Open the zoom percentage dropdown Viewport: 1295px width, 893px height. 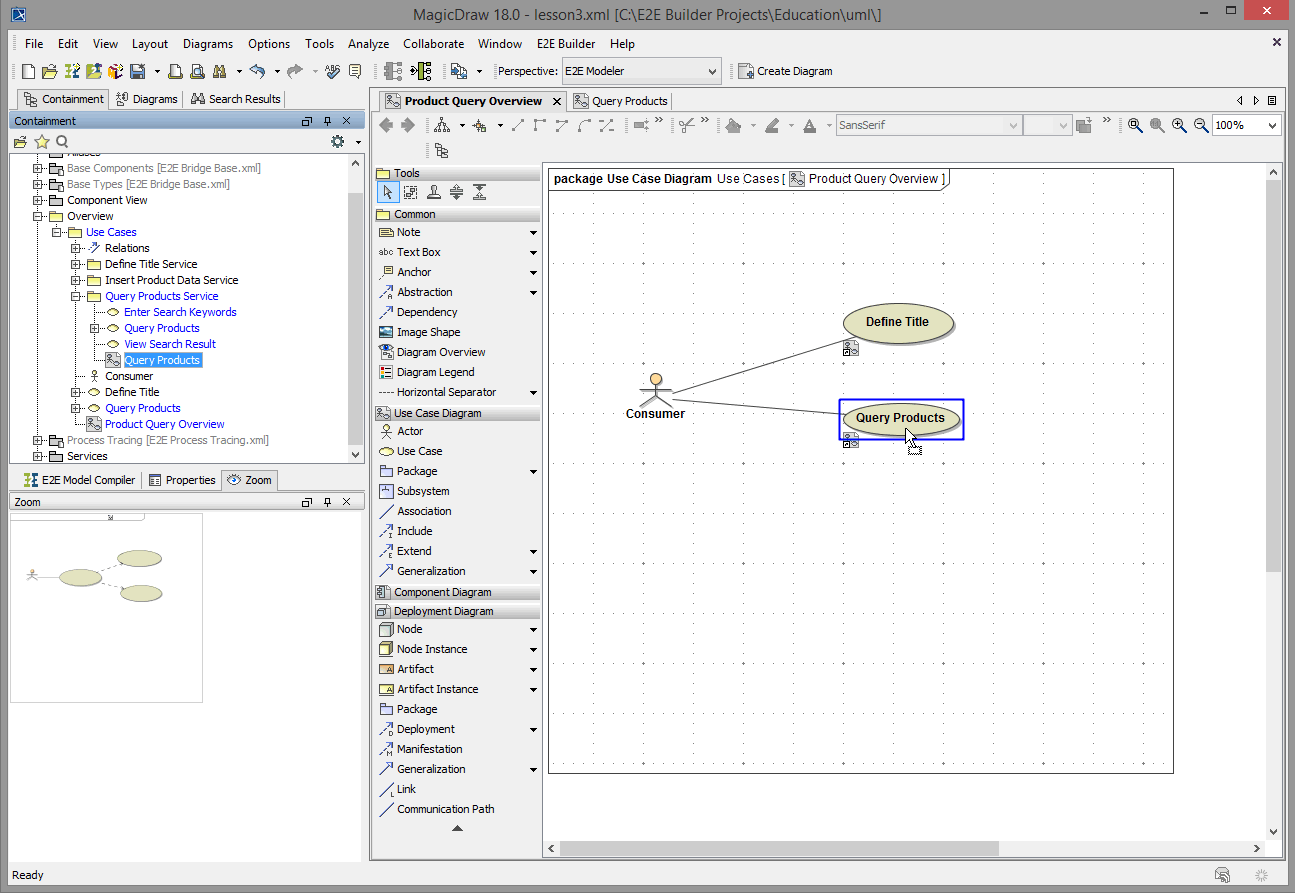[x=1272, y=125]
